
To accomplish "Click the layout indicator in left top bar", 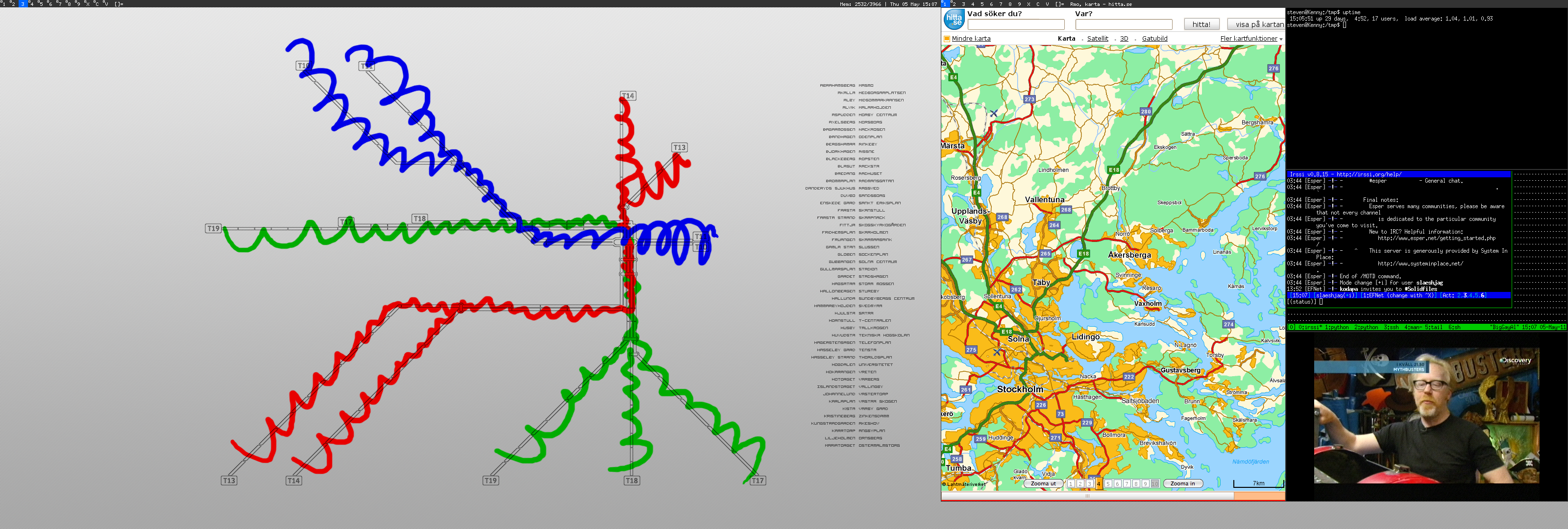I will click(119, 3).
